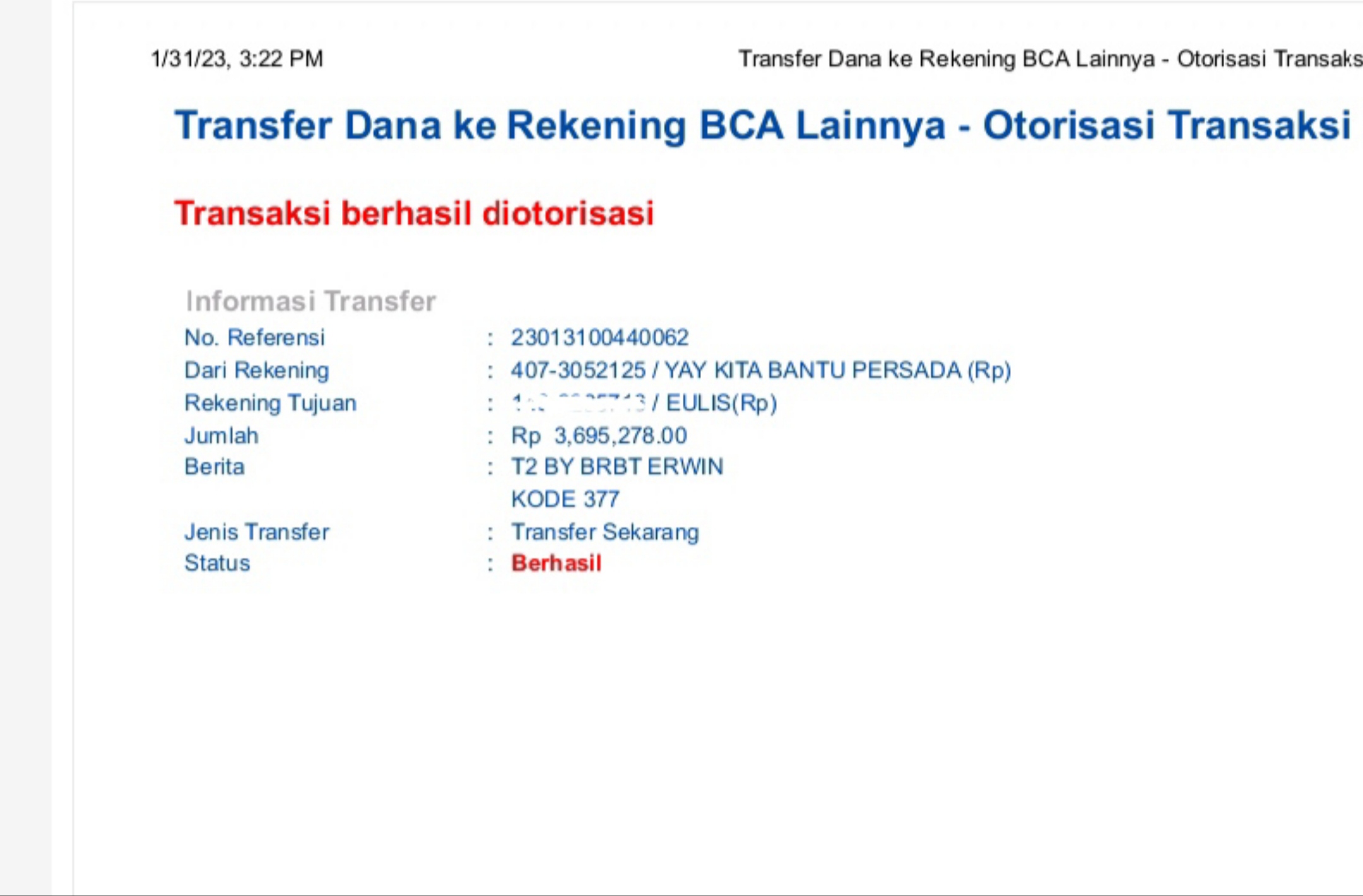Image resolution: width=1363 pixels, height=896 pixels.
Task: Click the 'Berita' label
Action: [214, 467]
